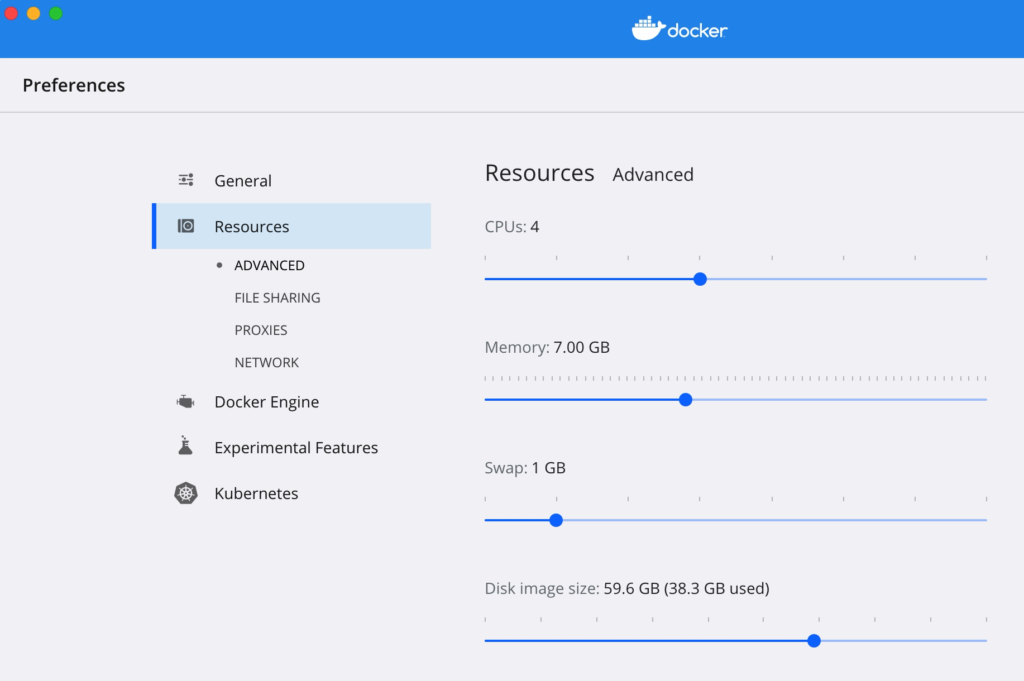
Task: Click the 'Memory: 7.00 GB' label
Action: (x=547, y=347)
